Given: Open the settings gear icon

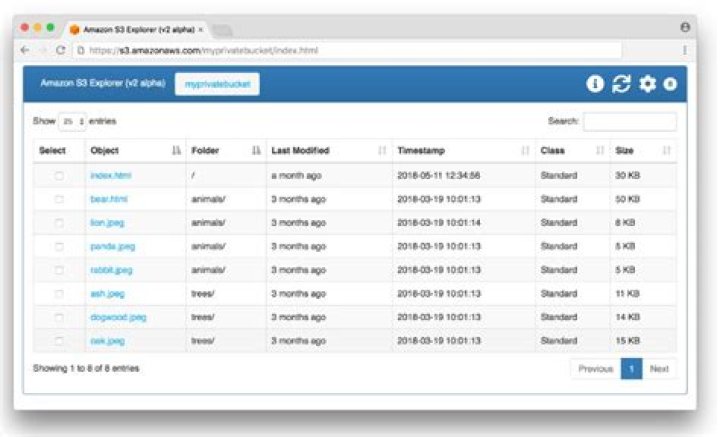Looking at the screenshot, I should [647, 84].
